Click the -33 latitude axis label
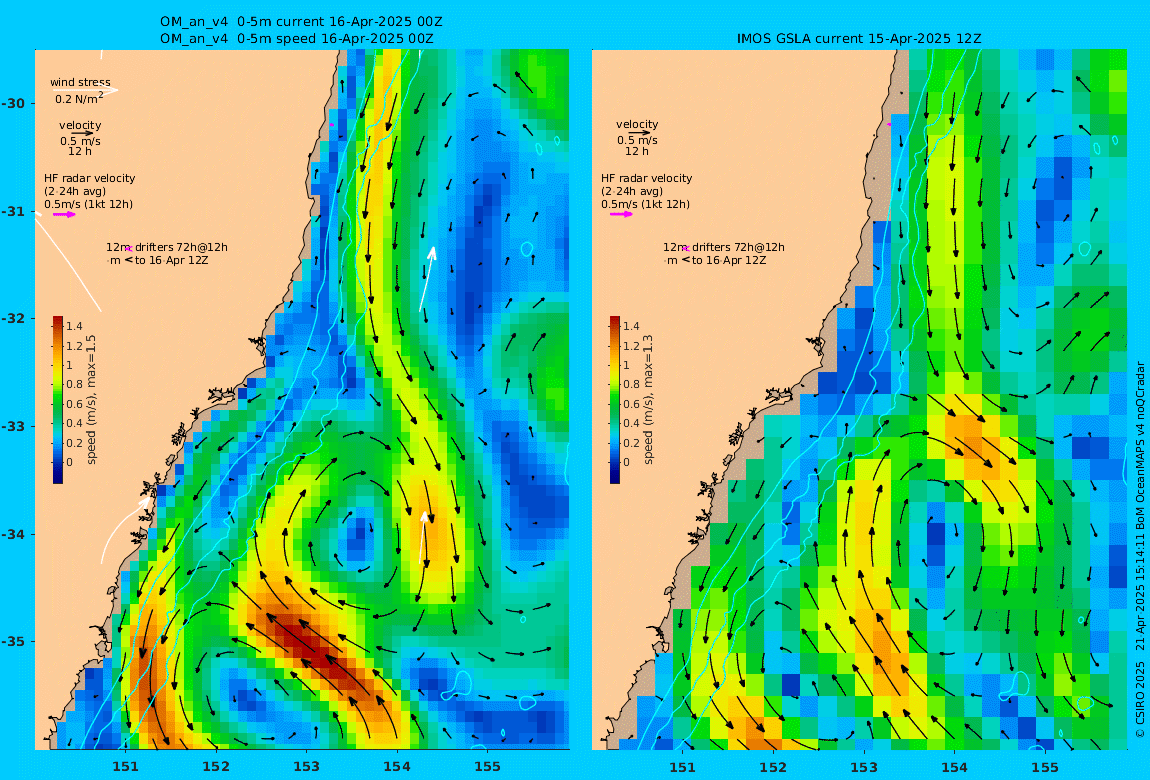Viewport: 1150px width, 780px height. click(12, 427)
